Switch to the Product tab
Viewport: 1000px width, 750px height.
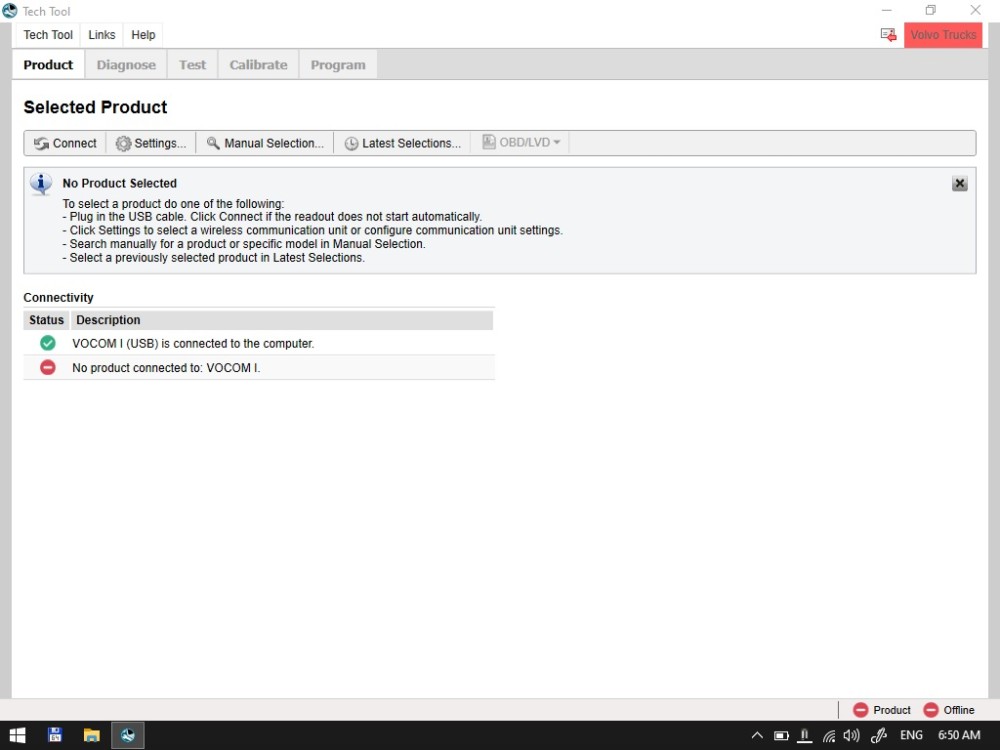click(48, 65)
